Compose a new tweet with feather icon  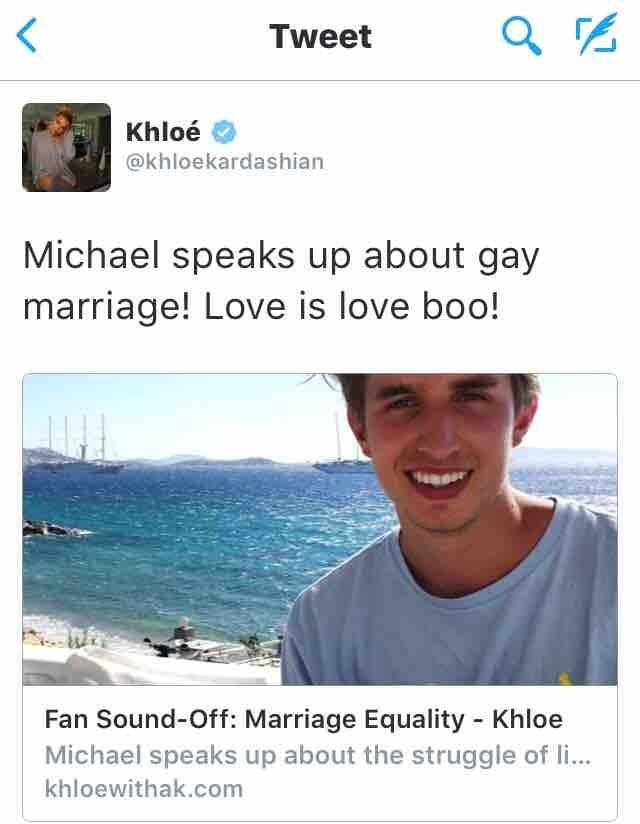(596, 34)
